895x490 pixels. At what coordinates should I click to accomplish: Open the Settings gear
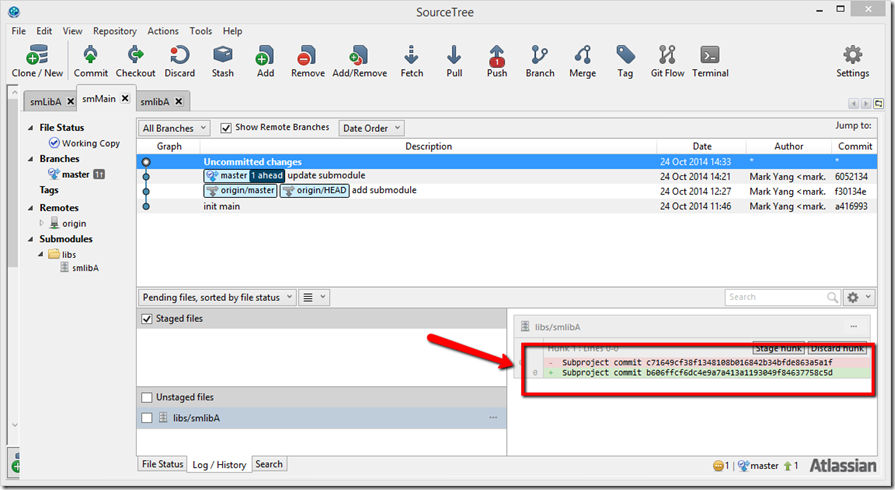point(853,61)
